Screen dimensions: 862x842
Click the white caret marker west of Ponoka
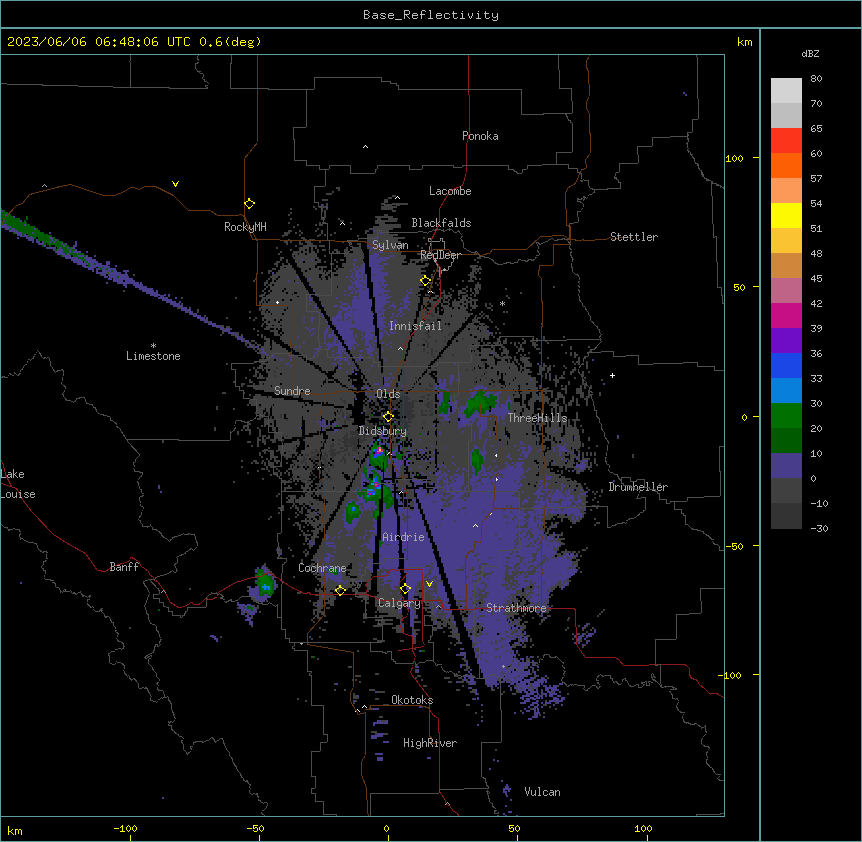click(365, 147)
